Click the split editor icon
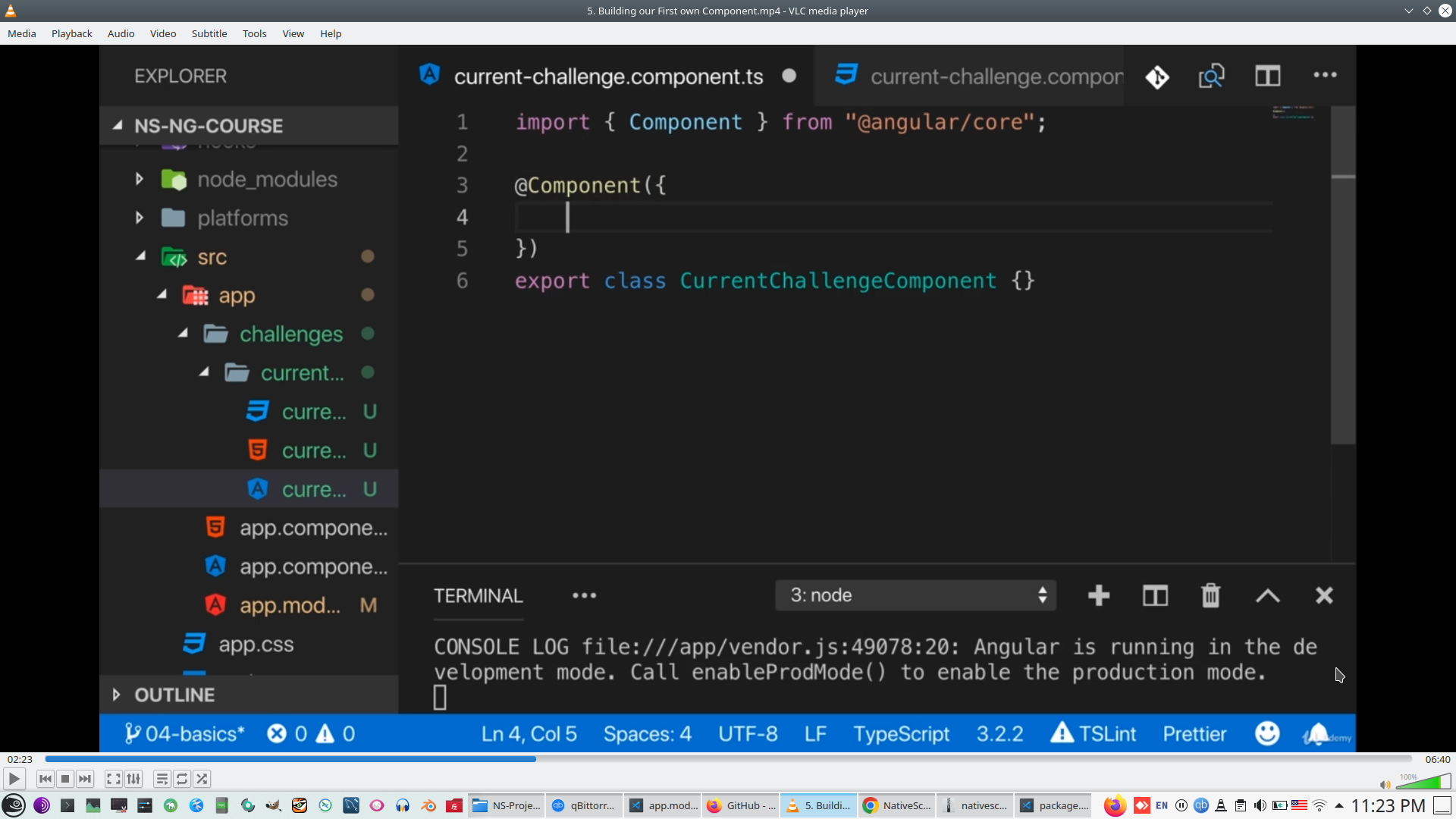Image resolution: width=1456 pixels, height=819 pixels. coord(1267,76)
